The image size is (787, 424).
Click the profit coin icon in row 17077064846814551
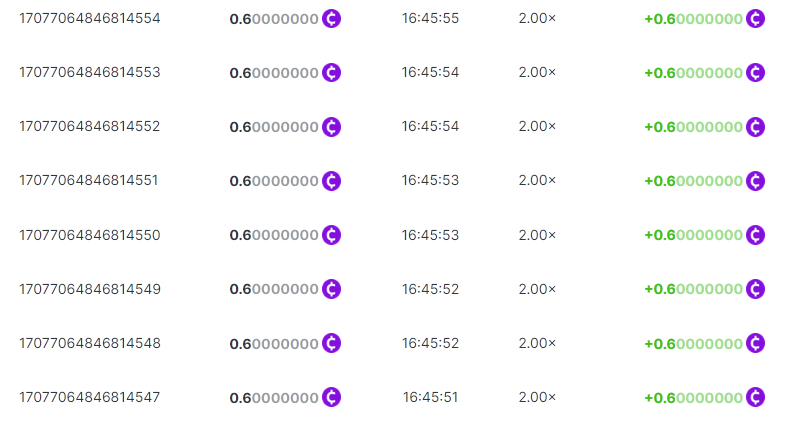pyautogui.click(x=756, y=181)
